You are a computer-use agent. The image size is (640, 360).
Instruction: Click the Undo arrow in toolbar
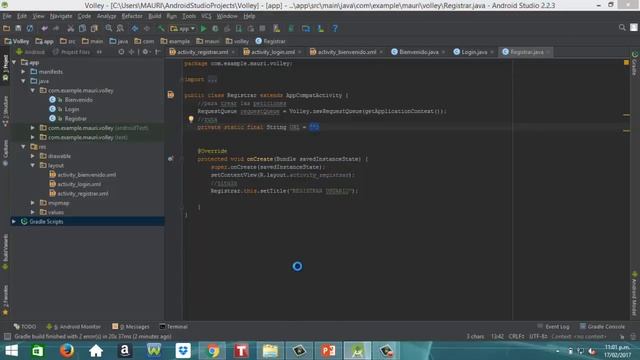click(x=44, y=28)
